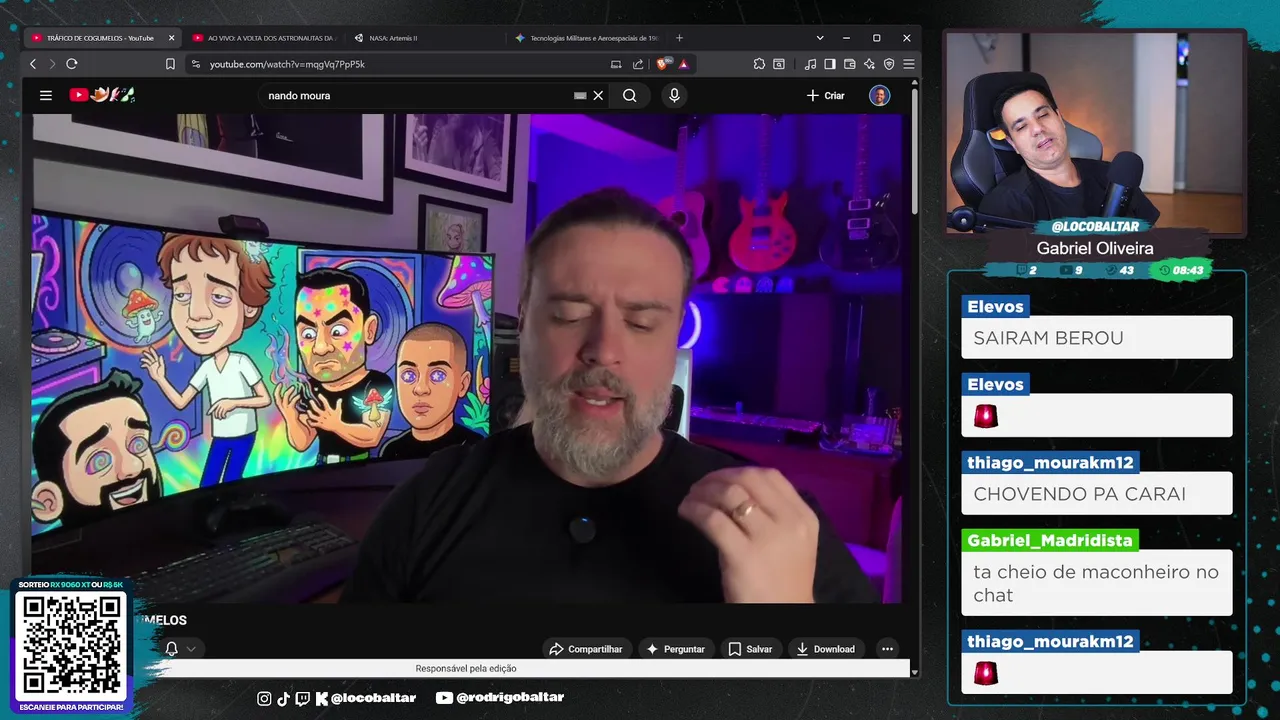Click ta cheio de maconheiro chat message
The width and height of the screenshot is (1280, 720).
(x=1096, y=583)
